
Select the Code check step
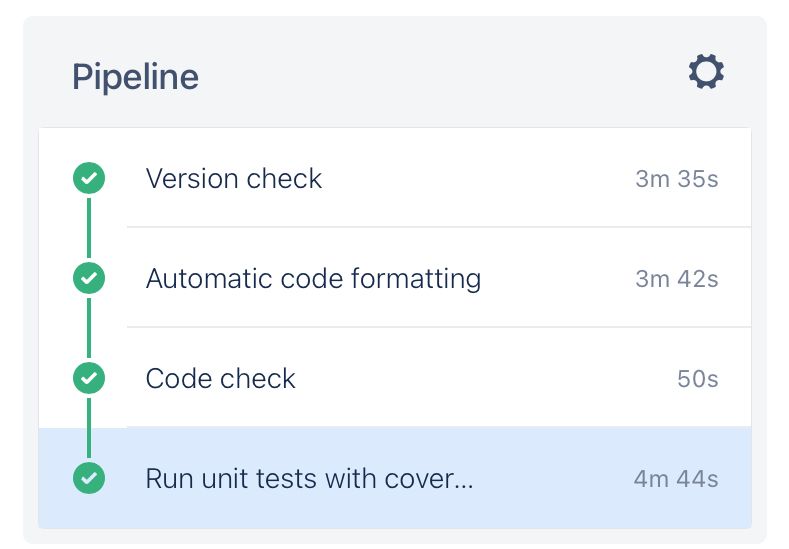point(395,378)
